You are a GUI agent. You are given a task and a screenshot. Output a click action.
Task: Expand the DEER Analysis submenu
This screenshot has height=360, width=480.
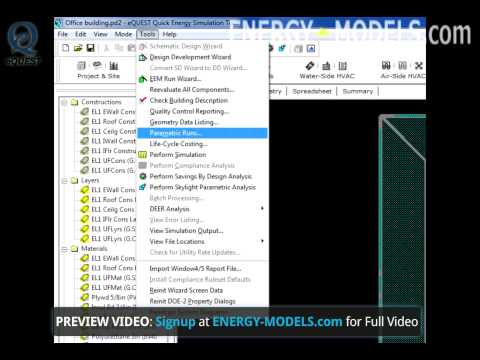click(x=202, y=209)
